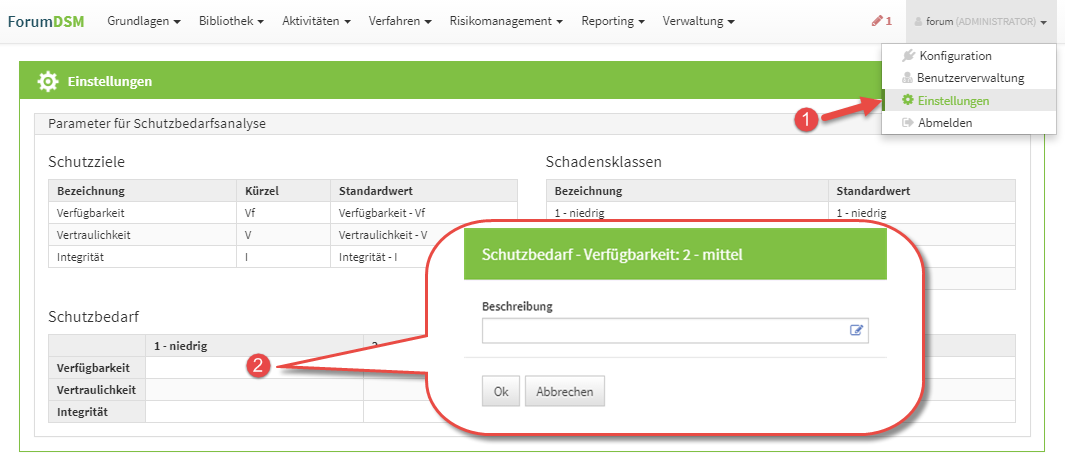Click into the Beschreibung input field
The width and height of the screenshot is (1065, 461).
coord(675,331)
